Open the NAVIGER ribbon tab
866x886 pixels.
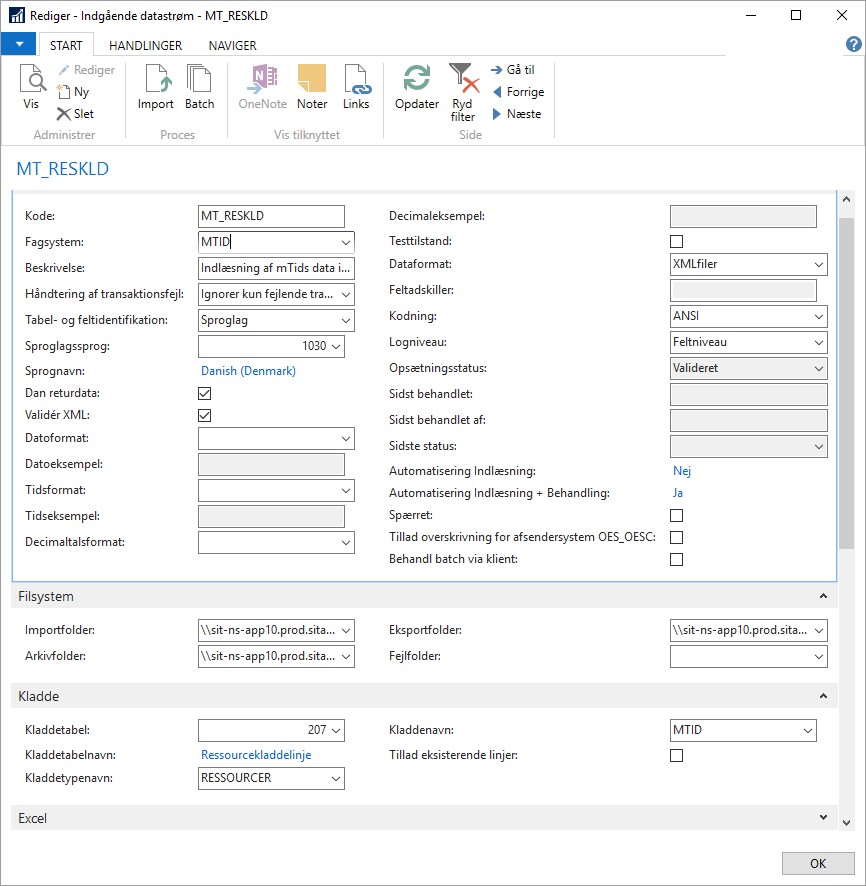coord(232,45)
